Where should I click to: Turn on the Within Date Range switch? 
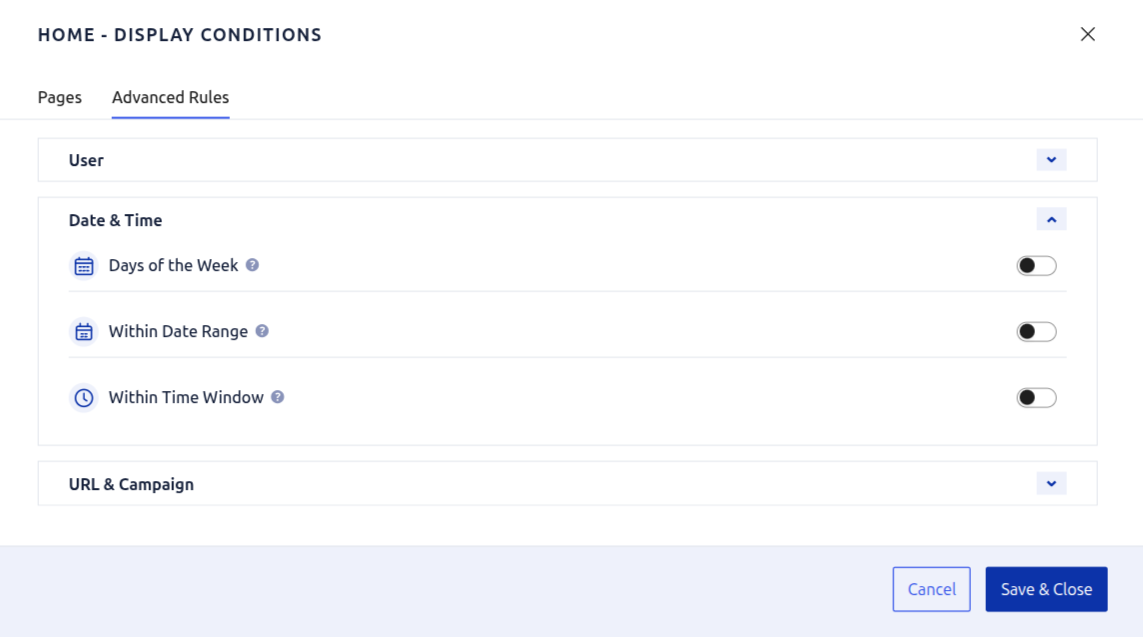point(1036,332)
